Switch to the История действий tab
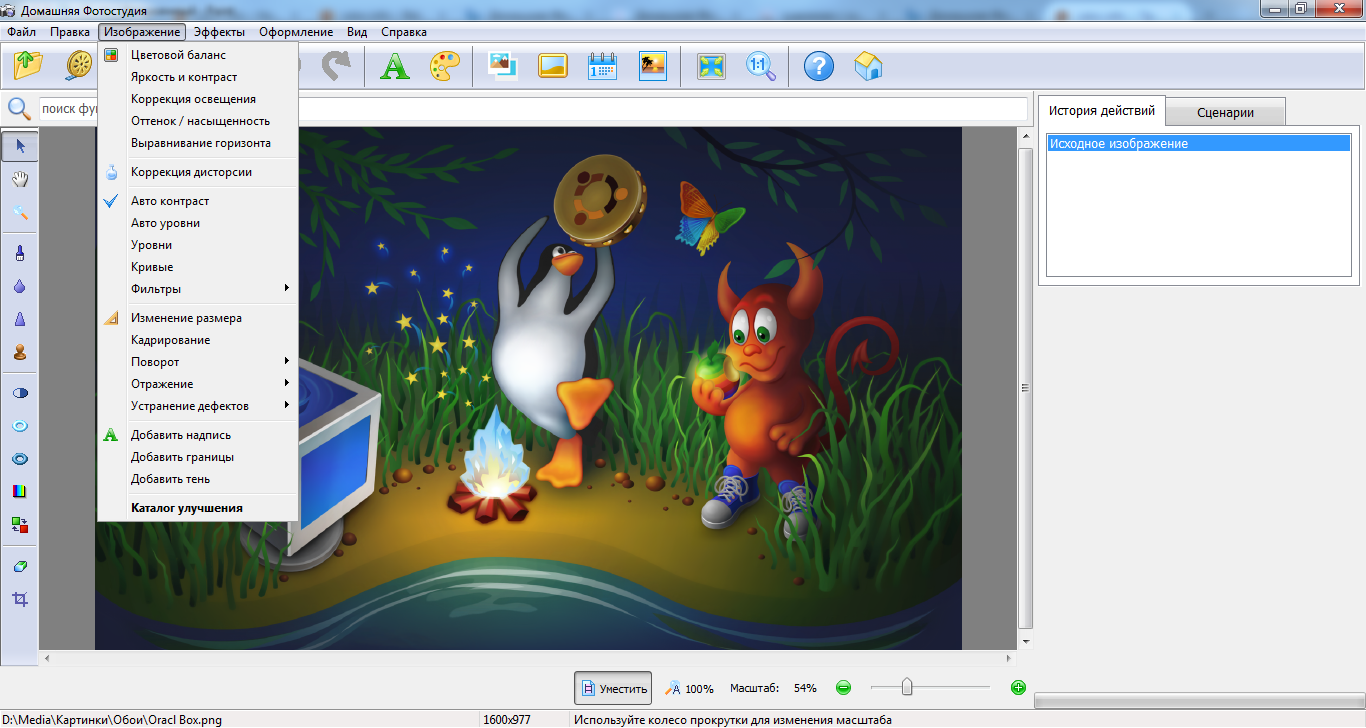The width and height of the screenshot is (1366, 728). click(1102, 111)
